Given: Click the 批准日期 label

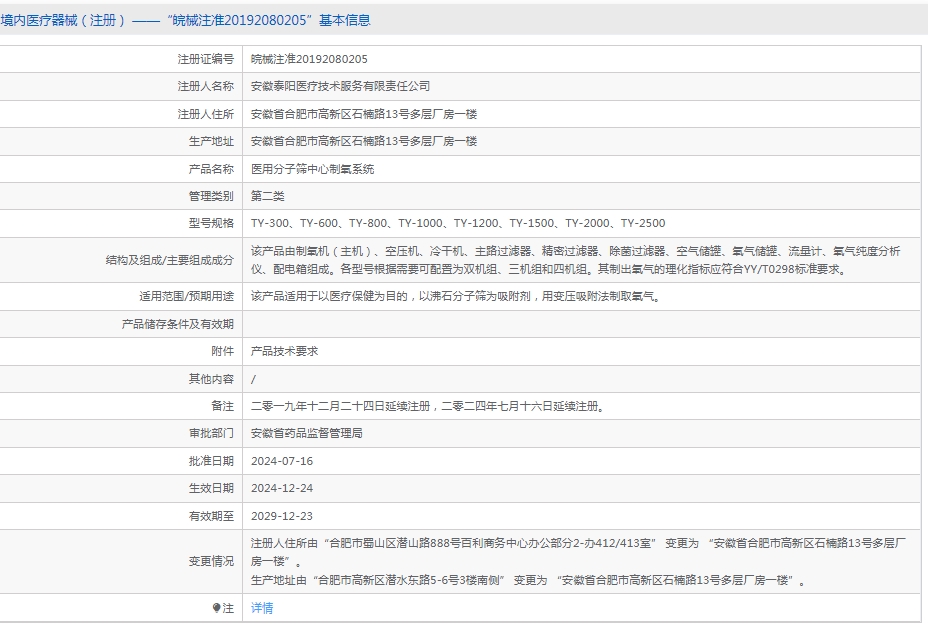Looking at the screenshot, I should (211, 461).
